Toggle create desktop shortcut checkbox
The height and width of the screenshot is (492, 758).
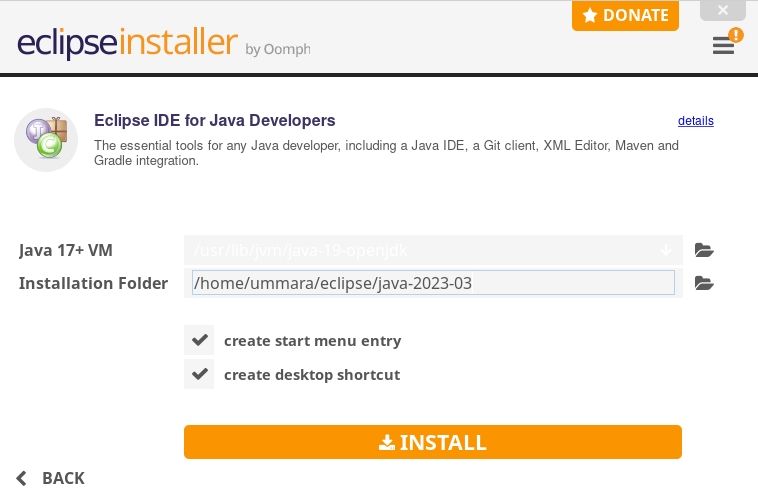tap(199, 374)
